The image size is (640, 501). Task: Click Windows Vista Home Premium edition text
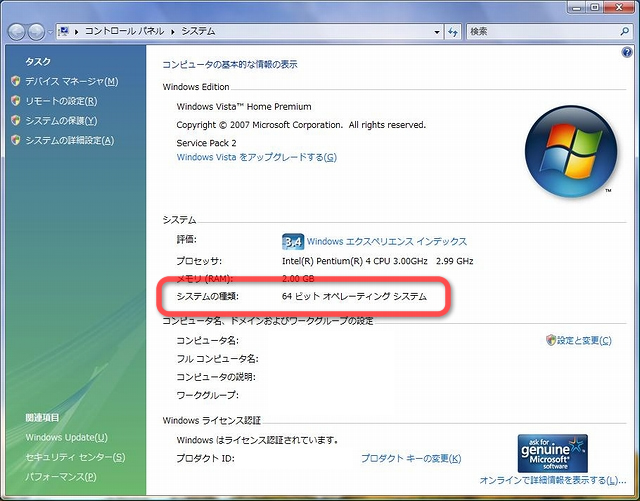244,107
